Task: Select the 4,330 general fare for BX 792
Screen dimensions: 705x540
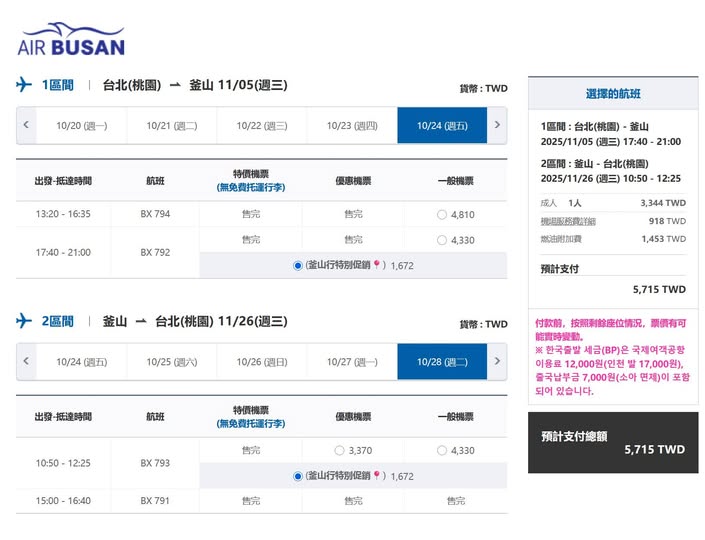Action: (x=442, y=240)
